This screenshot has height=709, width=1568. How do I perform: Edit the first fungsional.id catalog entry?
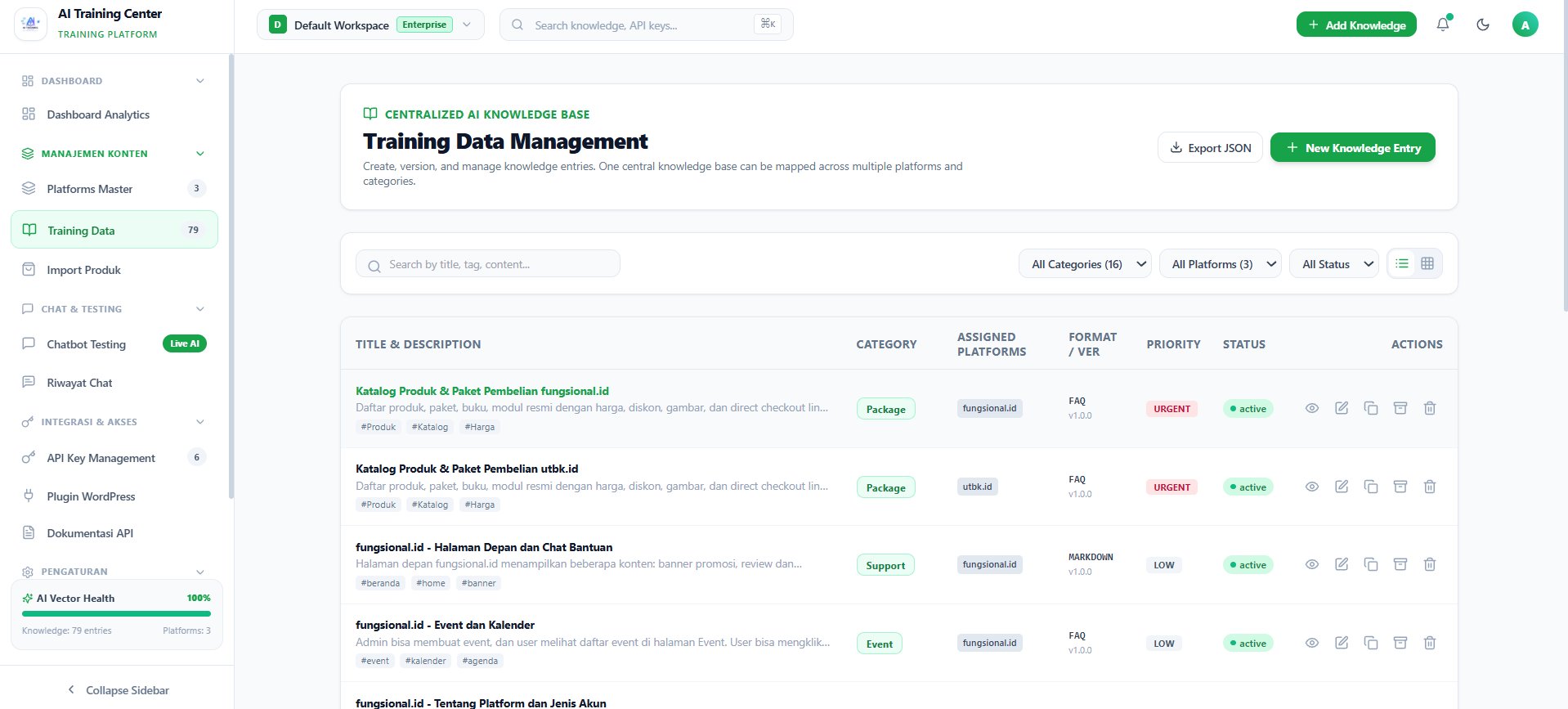coord(1342,408)
